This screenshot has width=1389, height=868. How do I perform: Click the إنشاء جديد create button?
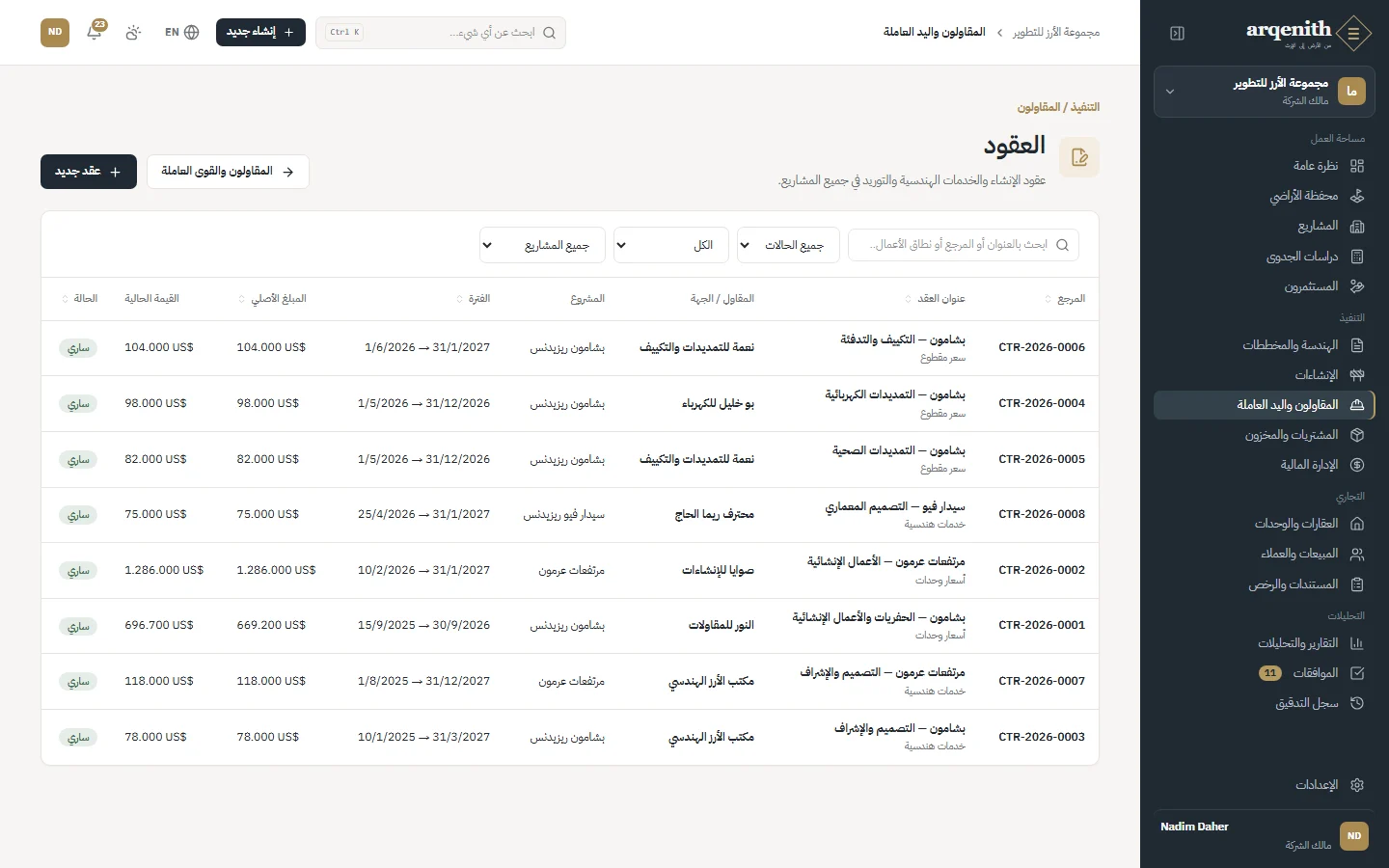point(260,32)
